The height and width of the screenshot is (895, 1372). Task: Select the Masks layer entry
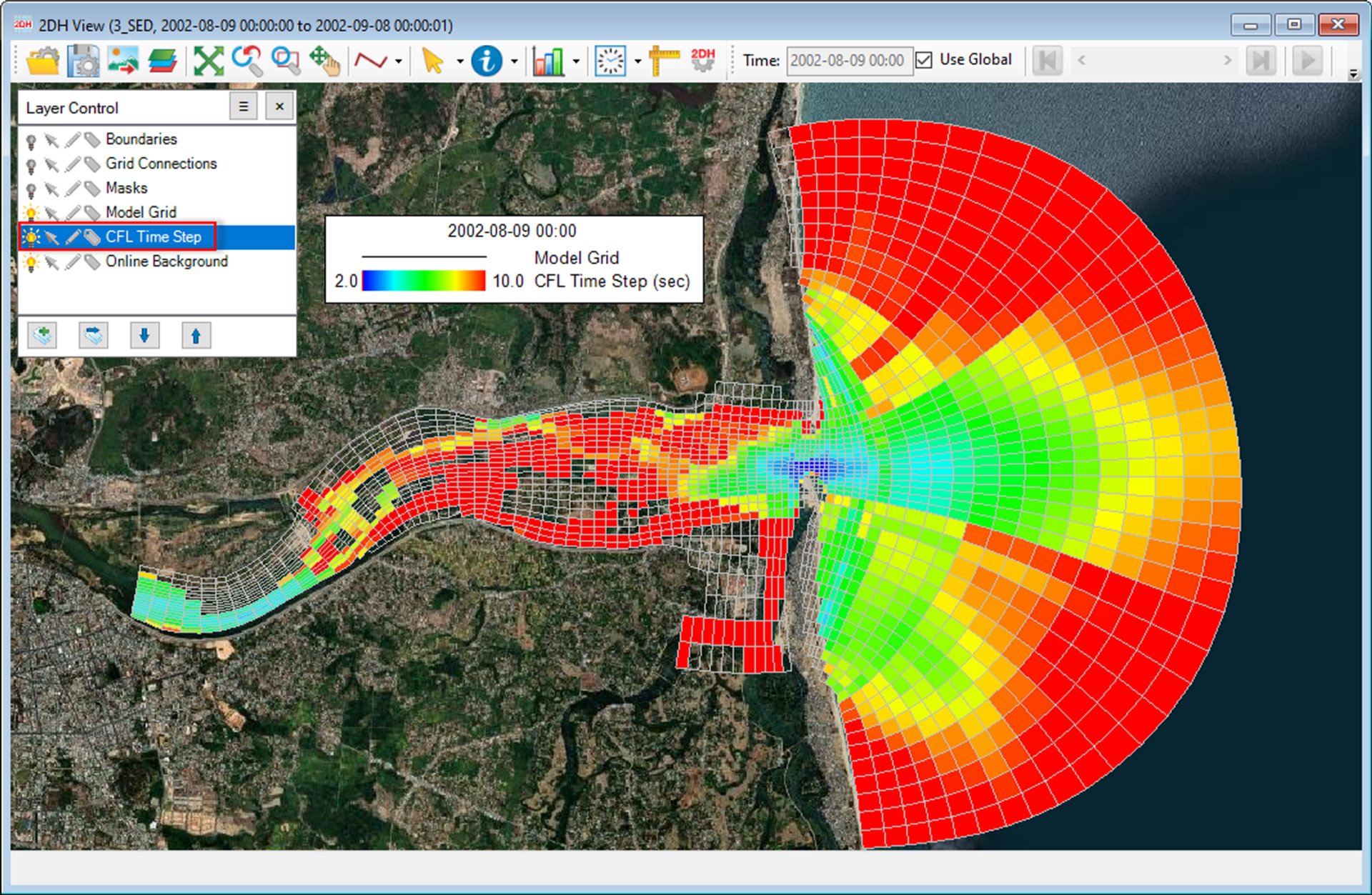[126, 188]
